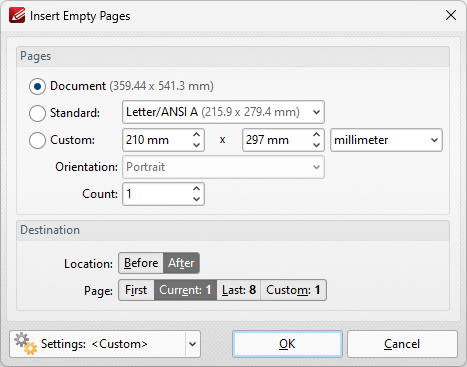Open the Portrait orientation dropdown
This screenshot has width=467, height=367.
(x=223, y=167)
